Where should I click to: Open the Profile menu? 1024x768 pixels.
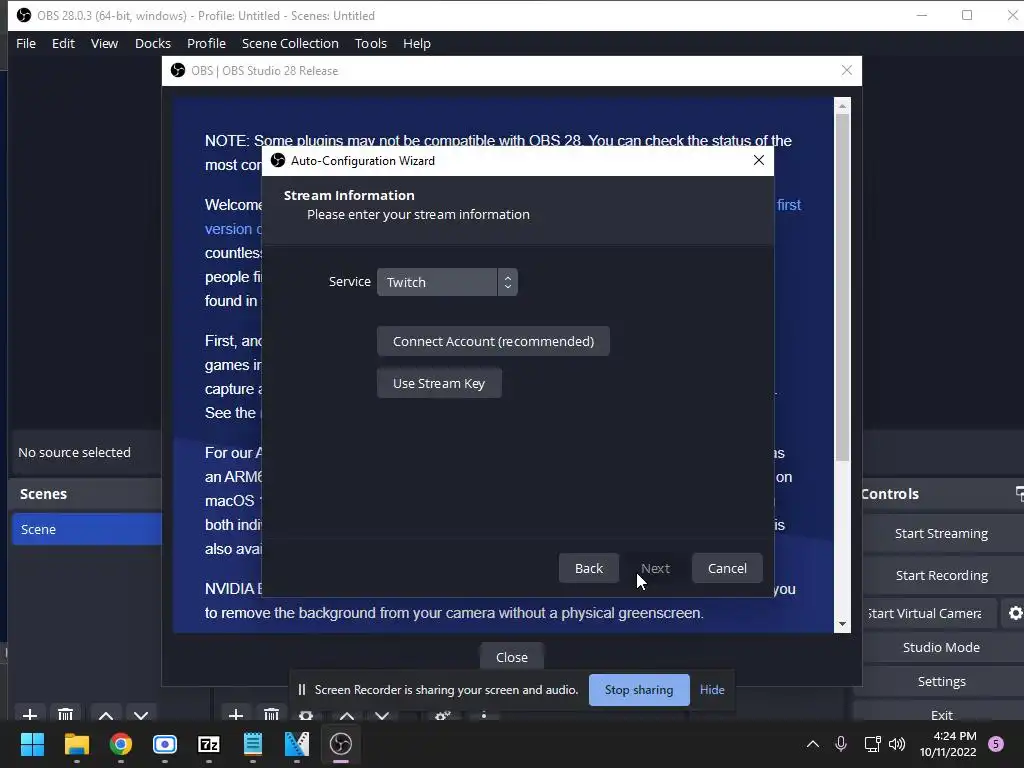206,44
